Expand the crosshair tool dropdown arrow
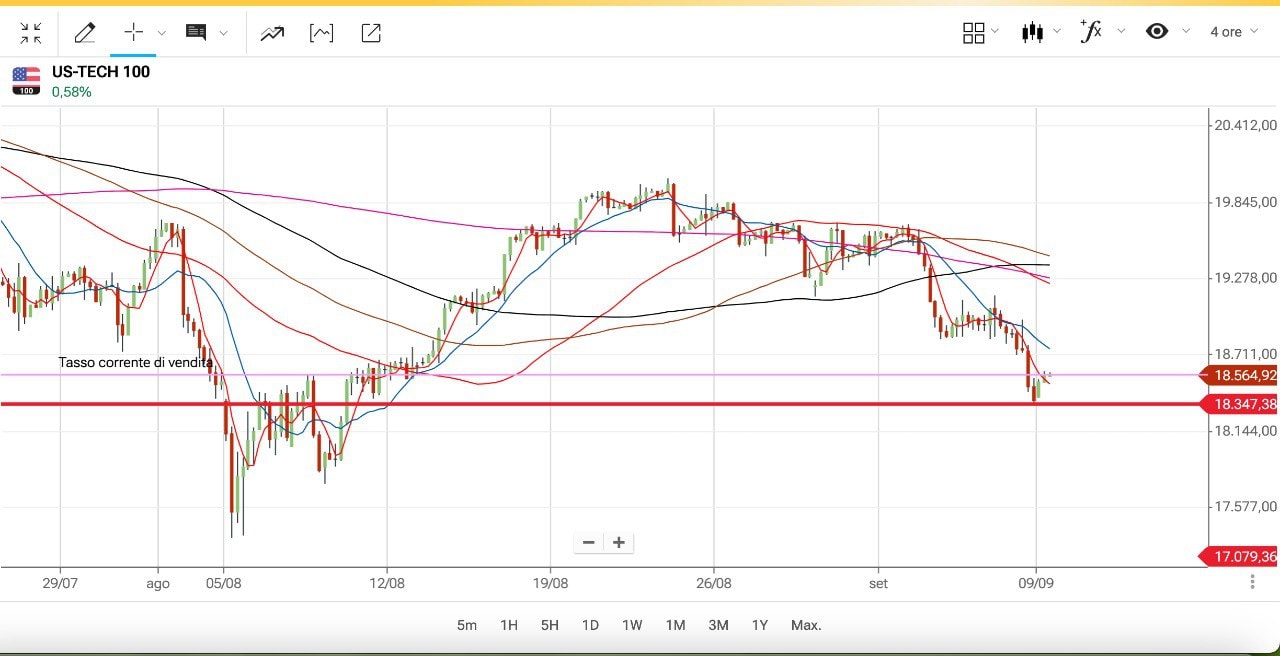The width and height of the screenshot is (1280, 656). pos(162,33)
